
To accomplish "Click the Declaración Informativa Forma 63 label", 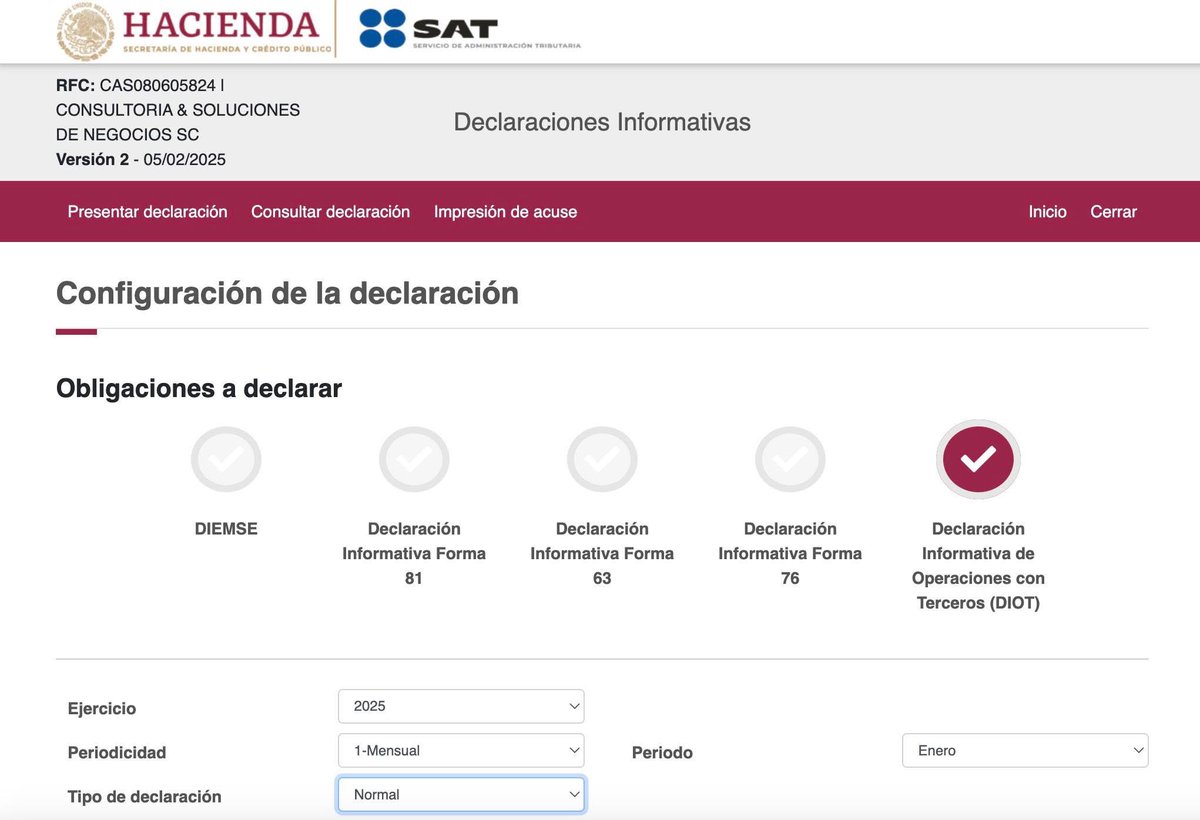I will (x=602, y=553).
